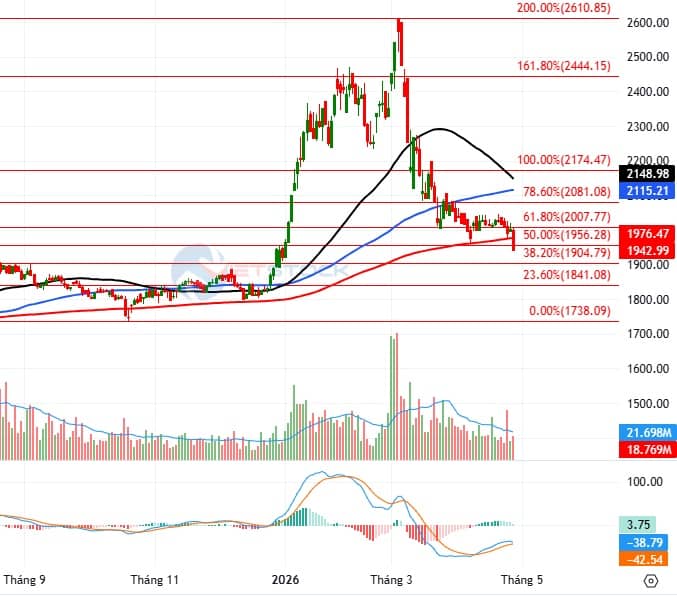Click the 38.20%(1904.79) Fibonacci label

click(x=566, y=252)
